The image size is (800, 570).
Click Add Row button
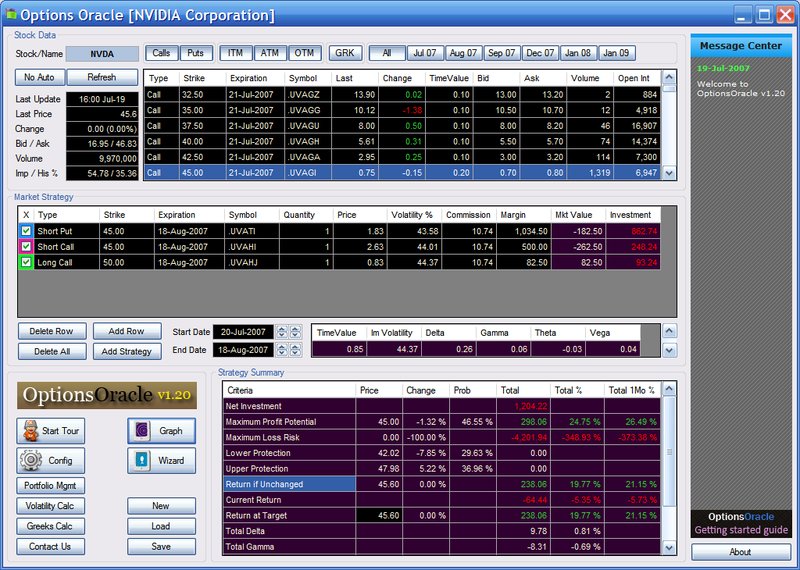pyautogui.click(x=127, y=331)
